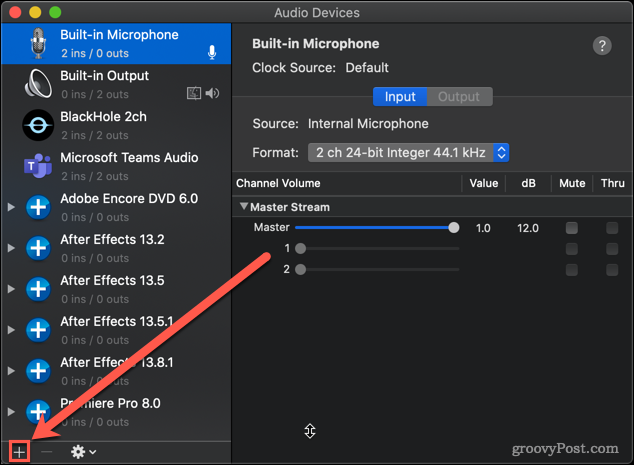Click the plus button to add a device
The height and width of the screenshot is (465, 634).
tap(19, 452)
